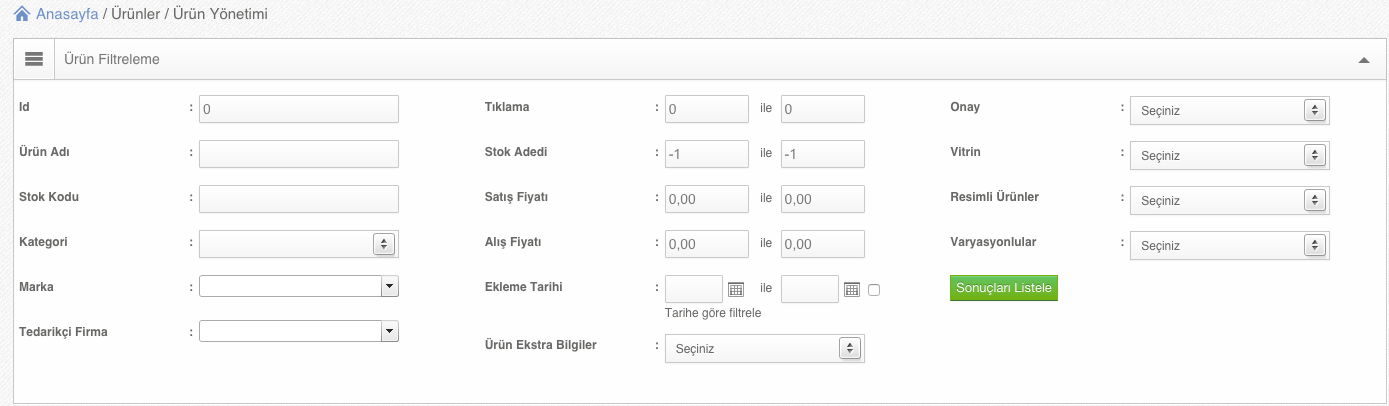The width and height of the screenshot is (1389, 406).
Task: Click the Id input field
Action: click(x=299, y=109)
